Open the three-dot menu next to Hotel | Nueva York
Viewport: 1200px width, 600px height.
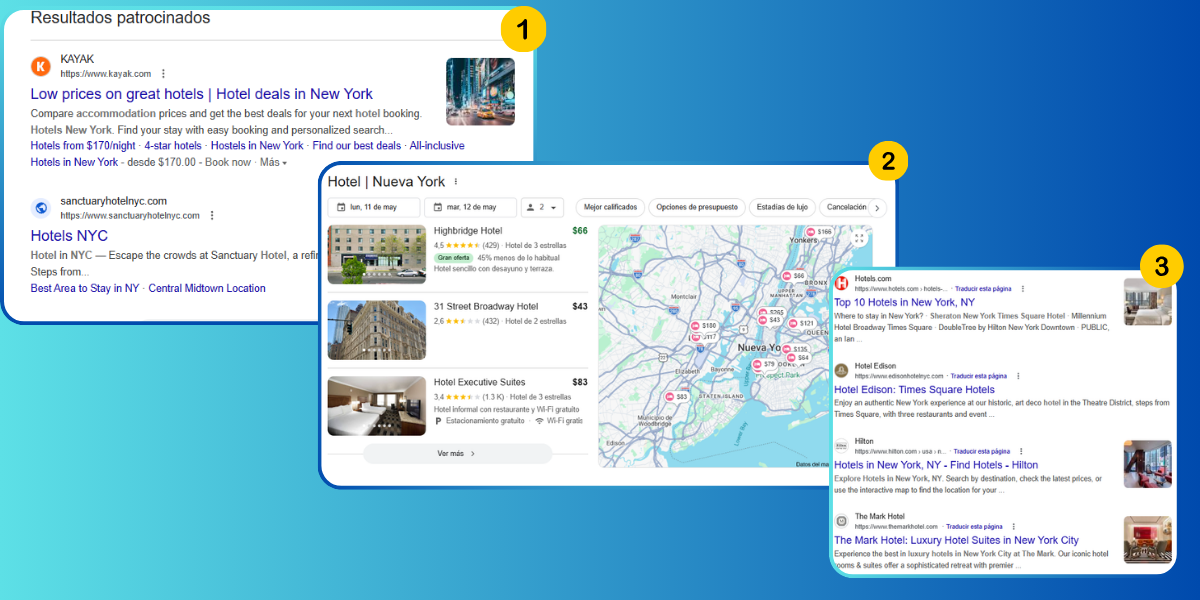click(x=456, y=182)
